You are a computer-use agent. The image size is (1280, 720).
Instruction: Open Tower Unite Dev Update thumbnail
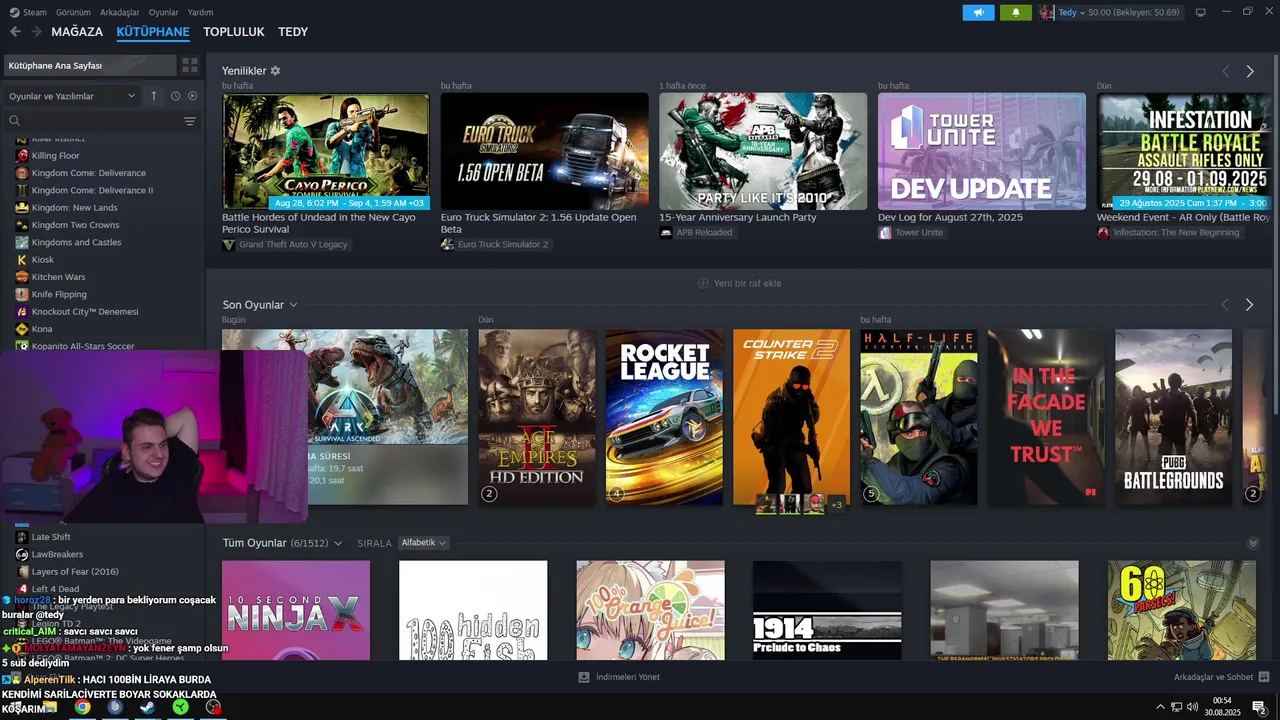point(982,151)
